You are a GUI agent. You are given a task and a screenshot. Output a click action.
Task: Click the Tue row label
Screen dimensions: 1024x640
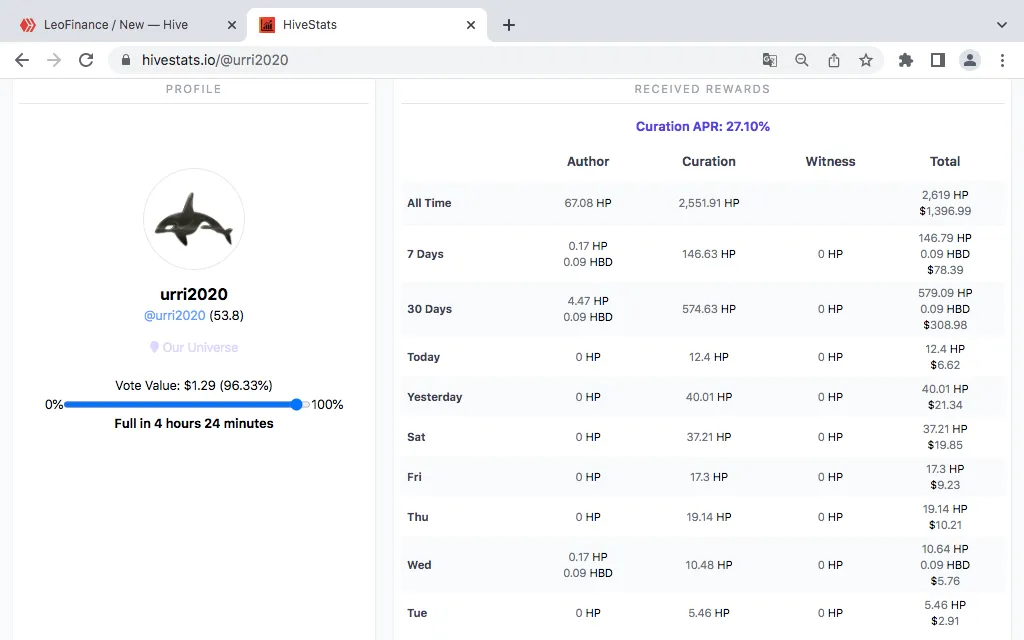(417, 613)
